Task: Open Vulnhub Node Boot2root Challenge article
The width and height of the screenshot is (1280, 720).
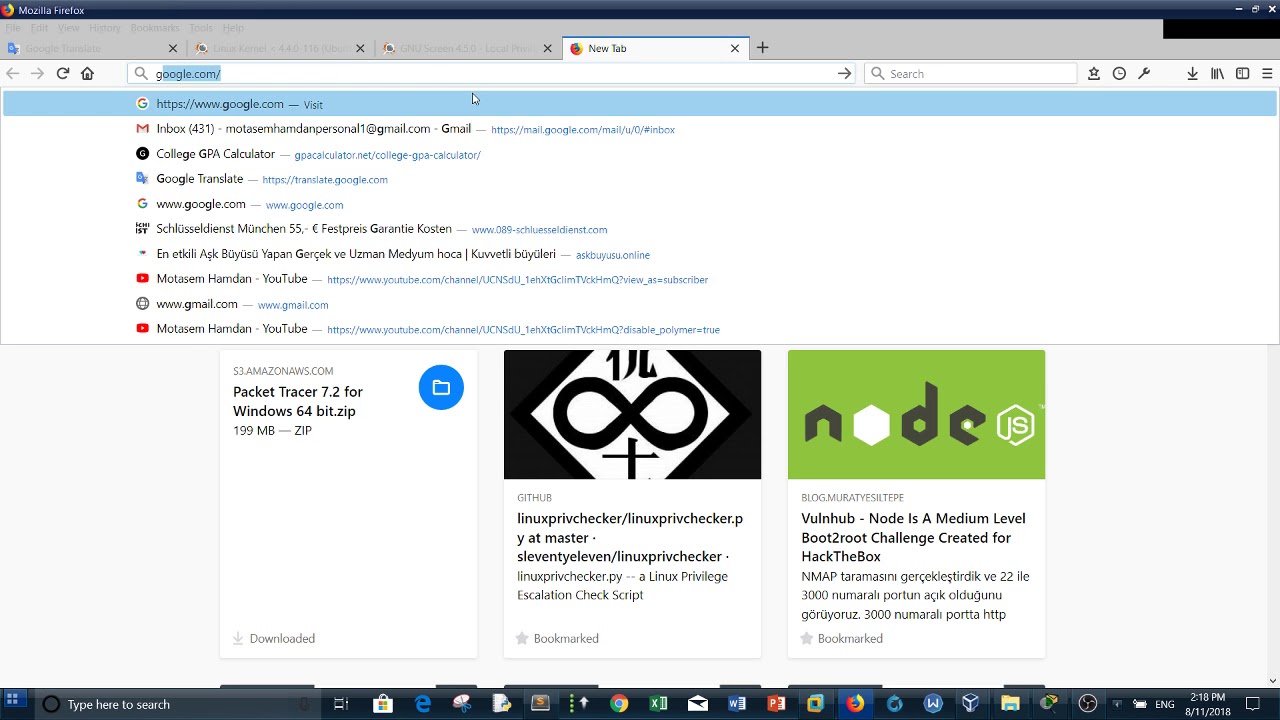Action: coord(913,537)
